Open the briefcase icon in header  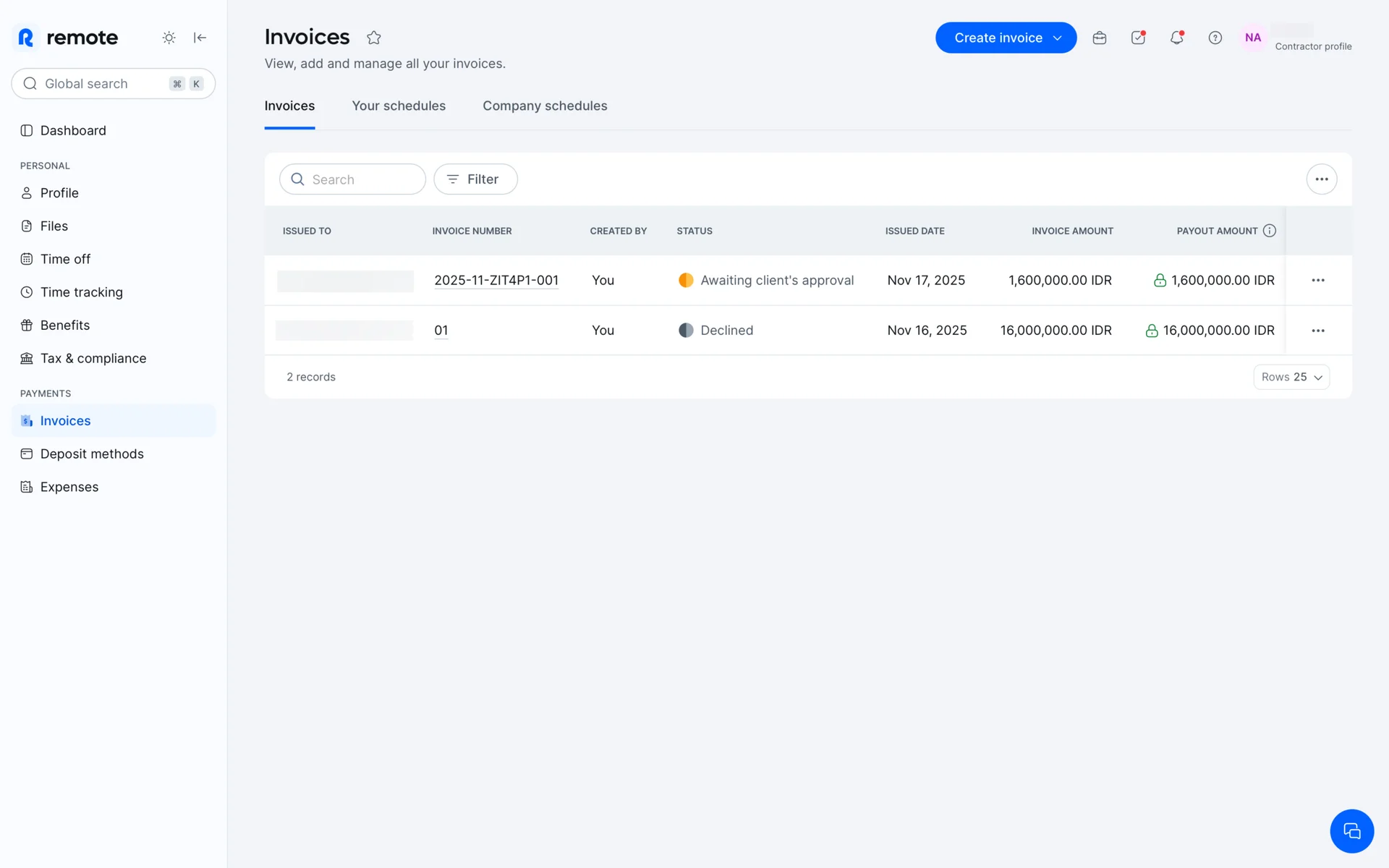click(1099, 38)
